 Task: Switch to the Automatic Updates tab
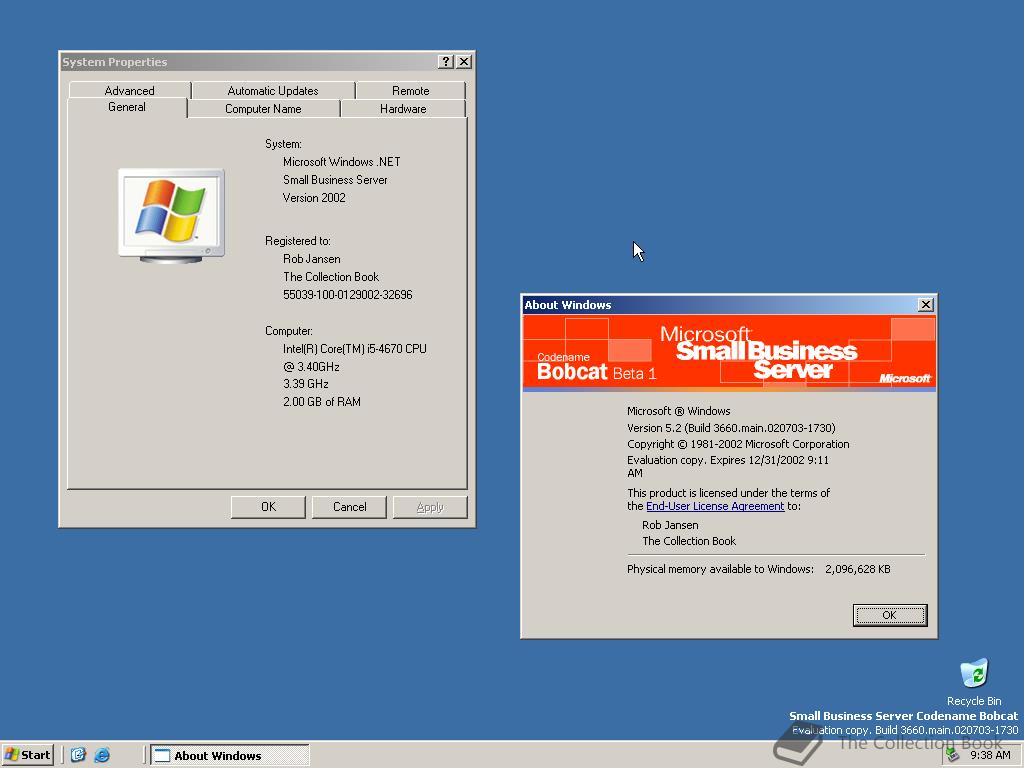coord(273,90)
